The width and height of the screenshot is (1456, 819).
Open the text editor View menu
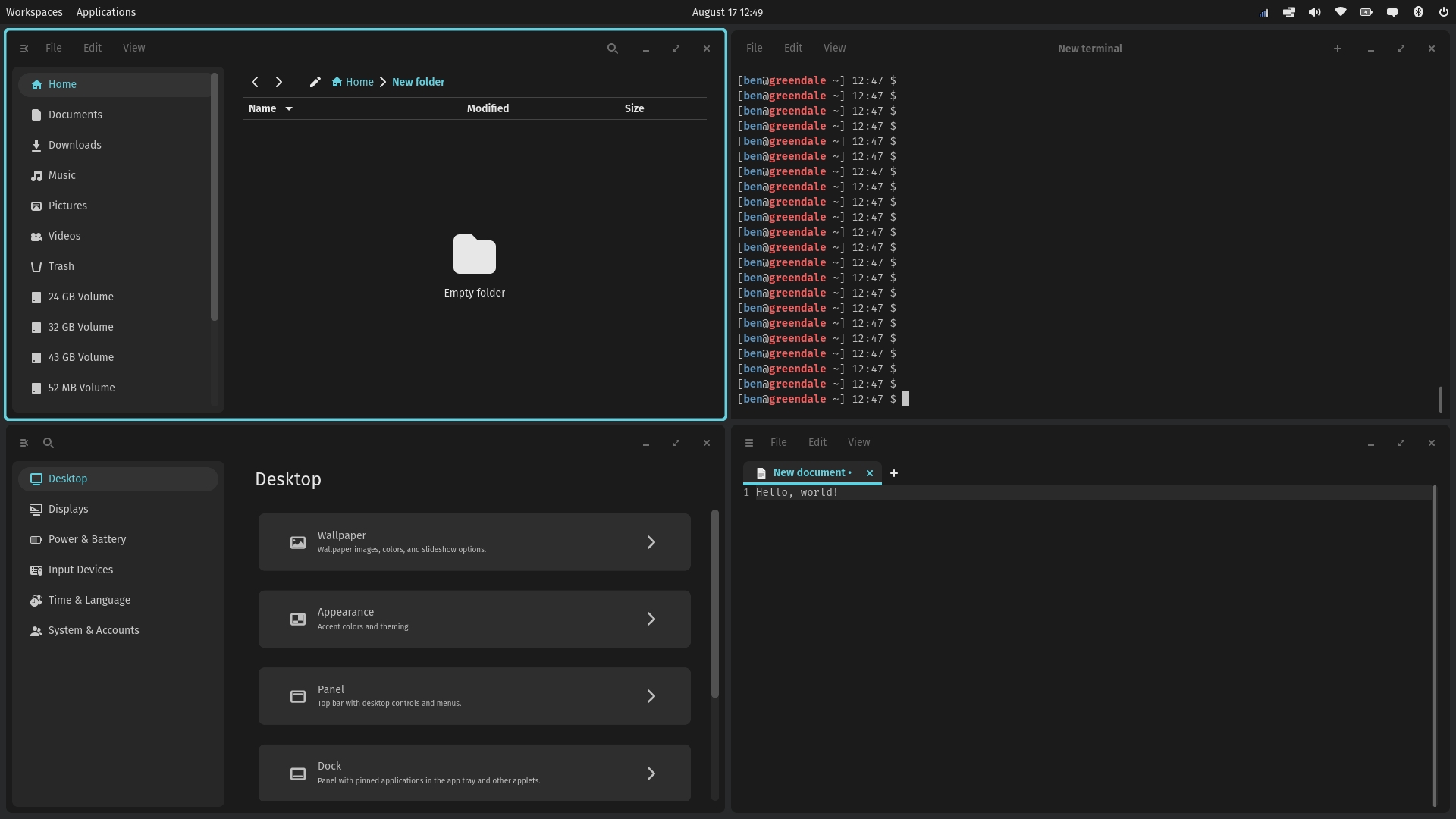click(858, 442)
